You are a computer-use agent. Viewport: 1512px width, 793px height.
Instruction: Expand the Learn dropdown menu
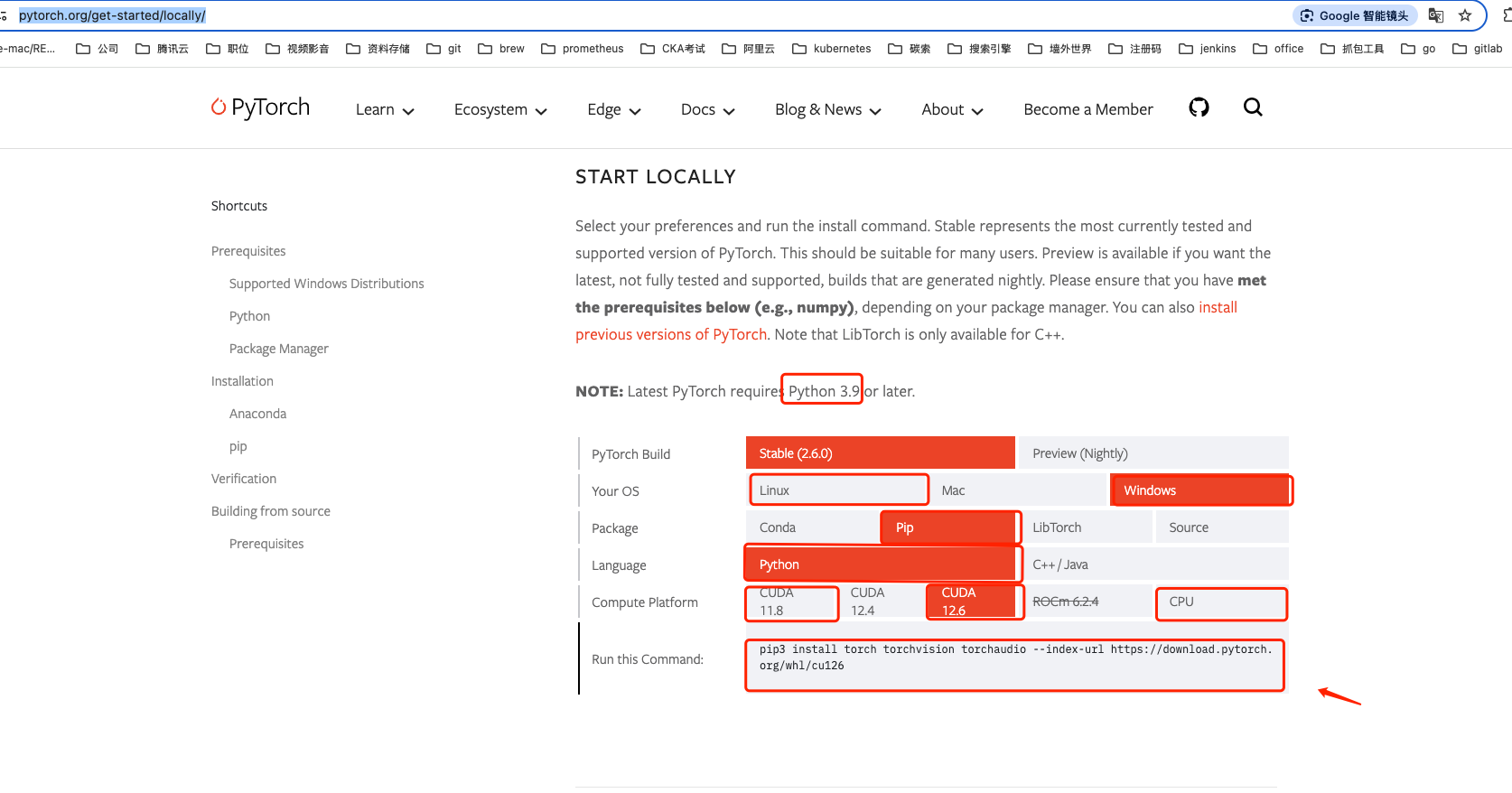pyautogui.click(x=385, y=109)
